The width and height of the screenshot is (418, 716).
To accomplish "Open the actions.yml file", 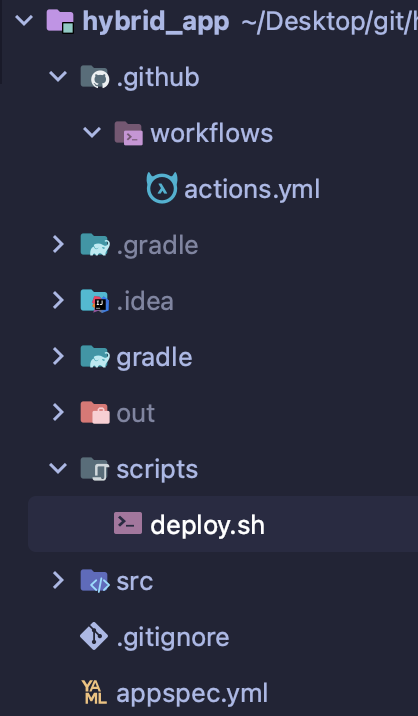I will (x=252, y=189).
